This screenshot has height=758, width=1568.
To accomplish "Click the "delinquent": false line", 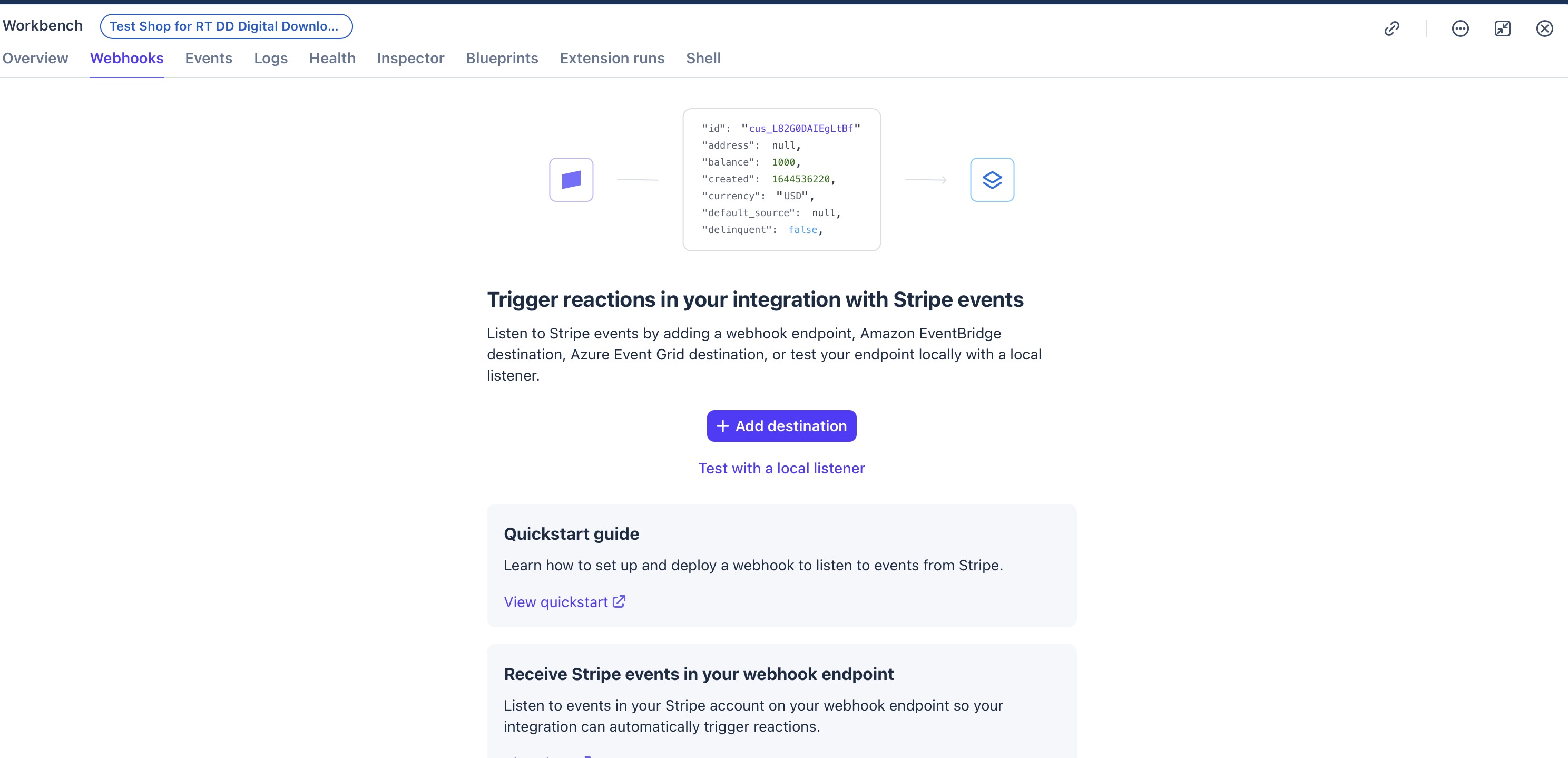I will coord(762,229).
